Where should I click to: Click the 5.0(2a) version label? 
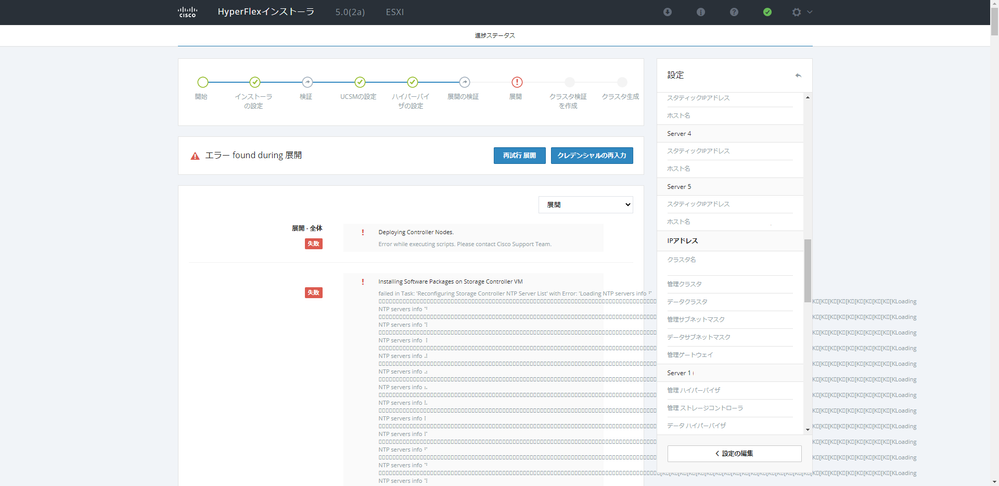coord(350,12)
